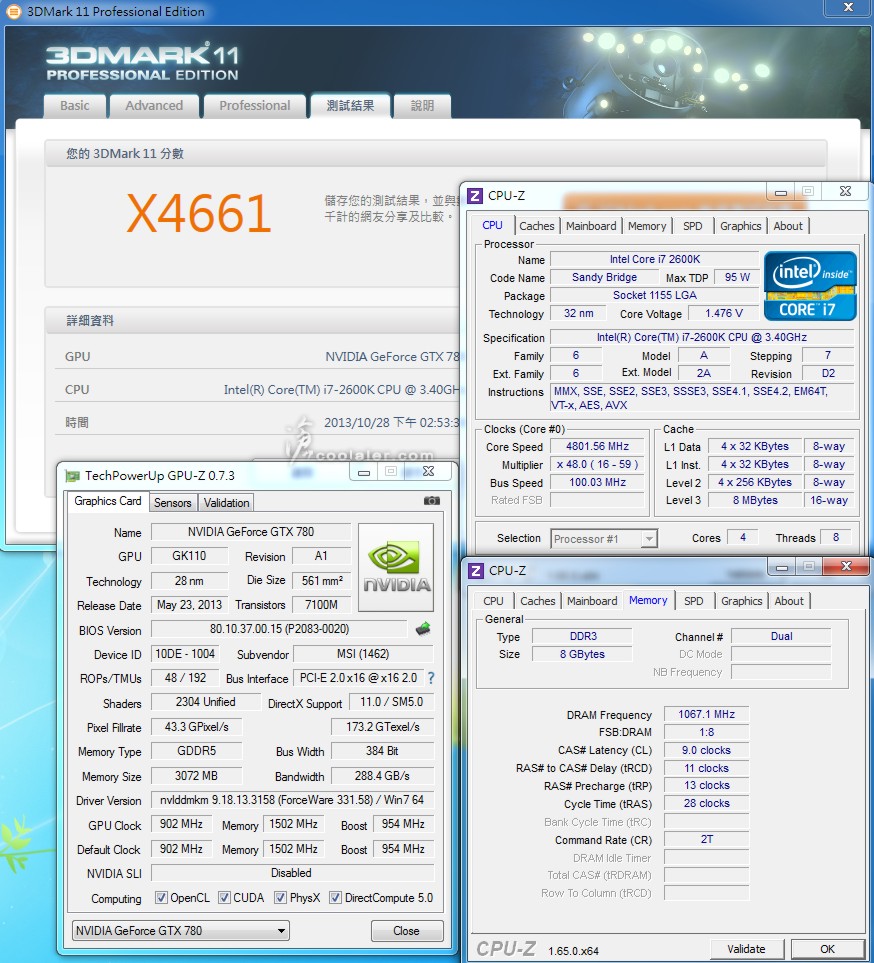Close the lower CPU-Z Memory window
The height and width of the screenshot is (963, 874).
coord(846,566)
